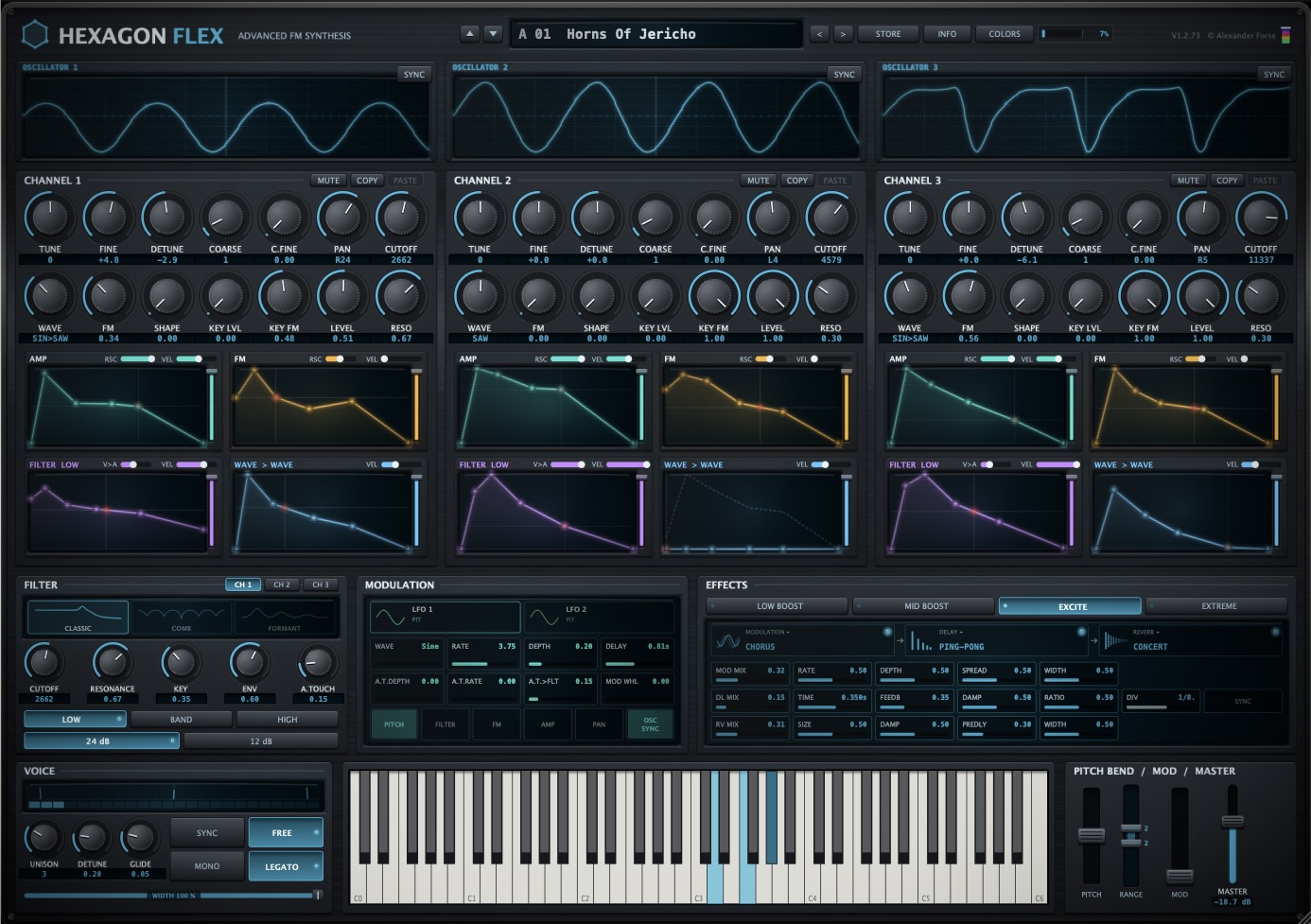The width and height of the screenshot is (1311, 924).
Task: Open the preset name display Horns Of Jericho
Action: 655,34
